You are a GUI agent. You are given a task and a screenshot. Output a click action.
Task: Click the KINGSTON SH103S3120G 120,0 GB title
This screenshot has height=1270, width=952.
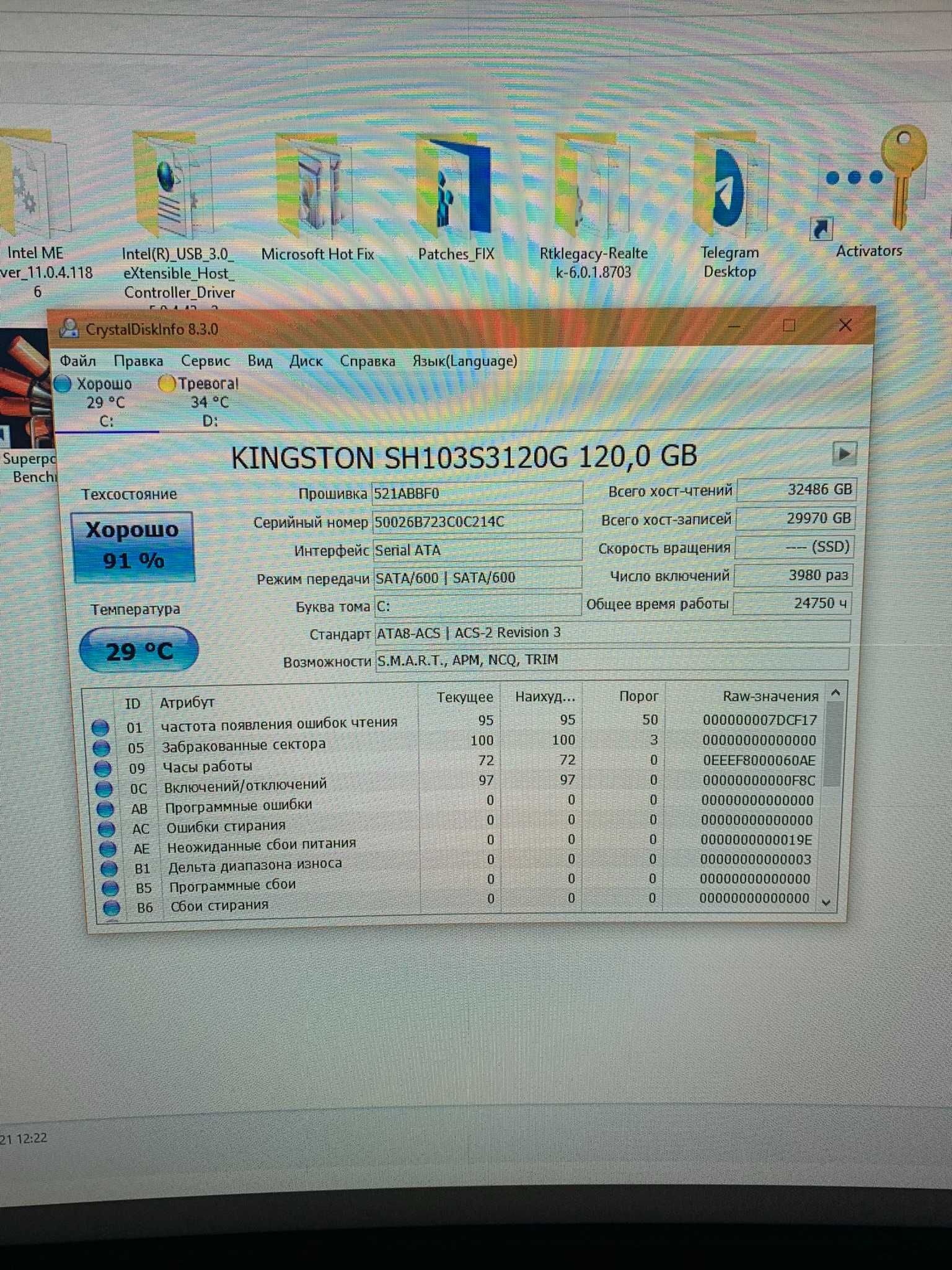click(464, 457)
